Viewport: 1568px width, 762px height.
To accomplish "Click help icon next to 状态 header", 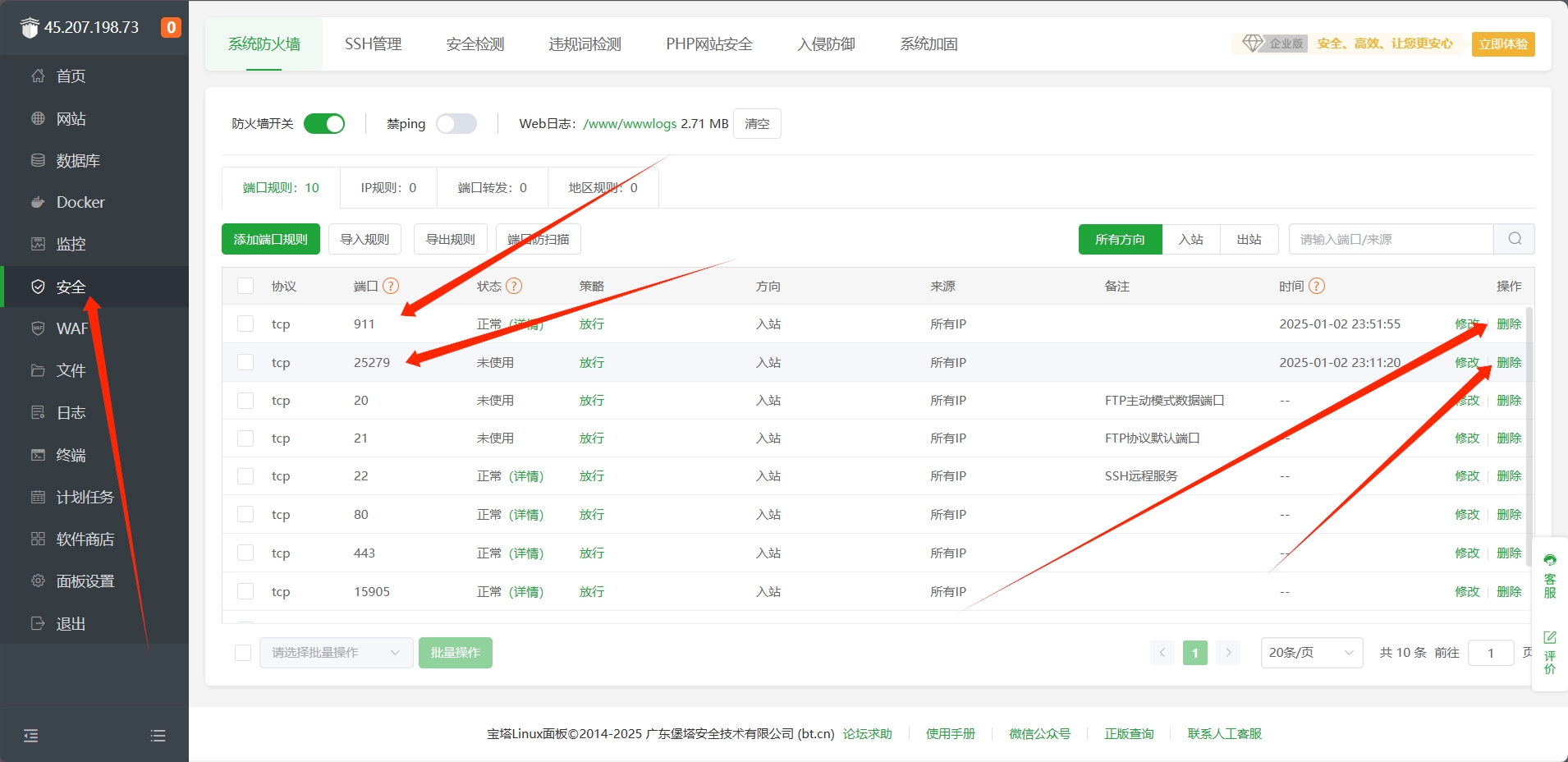I will click(x=514, y=286).
